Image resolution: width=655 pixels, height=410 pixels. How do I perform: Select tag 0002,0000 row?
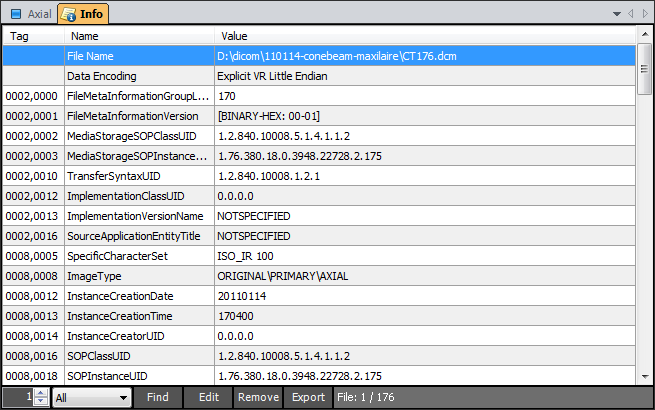[x=319, y=96]
